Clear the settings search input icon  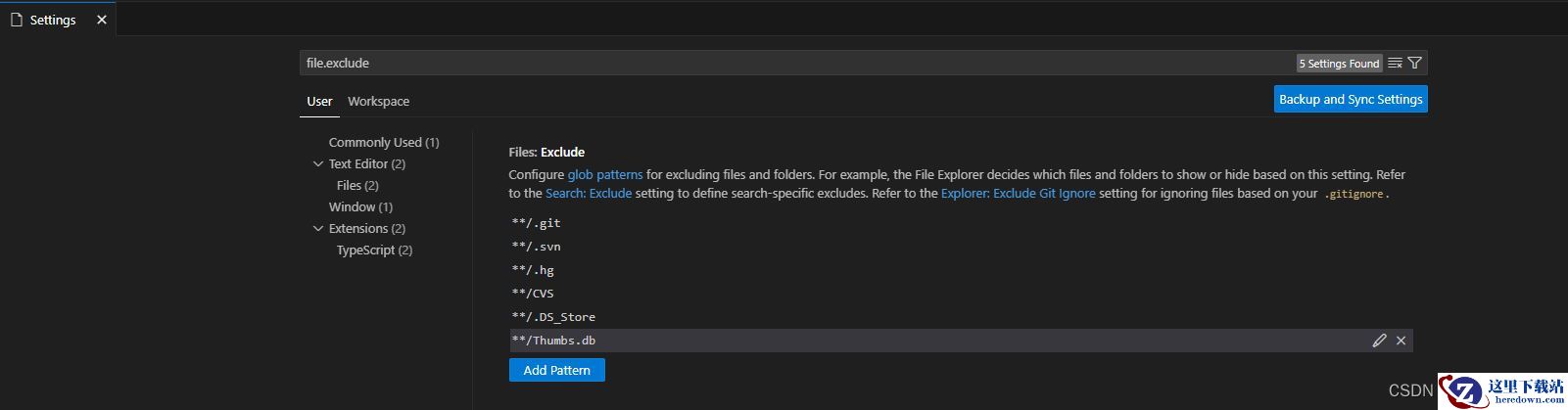click(x=1395, y=63)
